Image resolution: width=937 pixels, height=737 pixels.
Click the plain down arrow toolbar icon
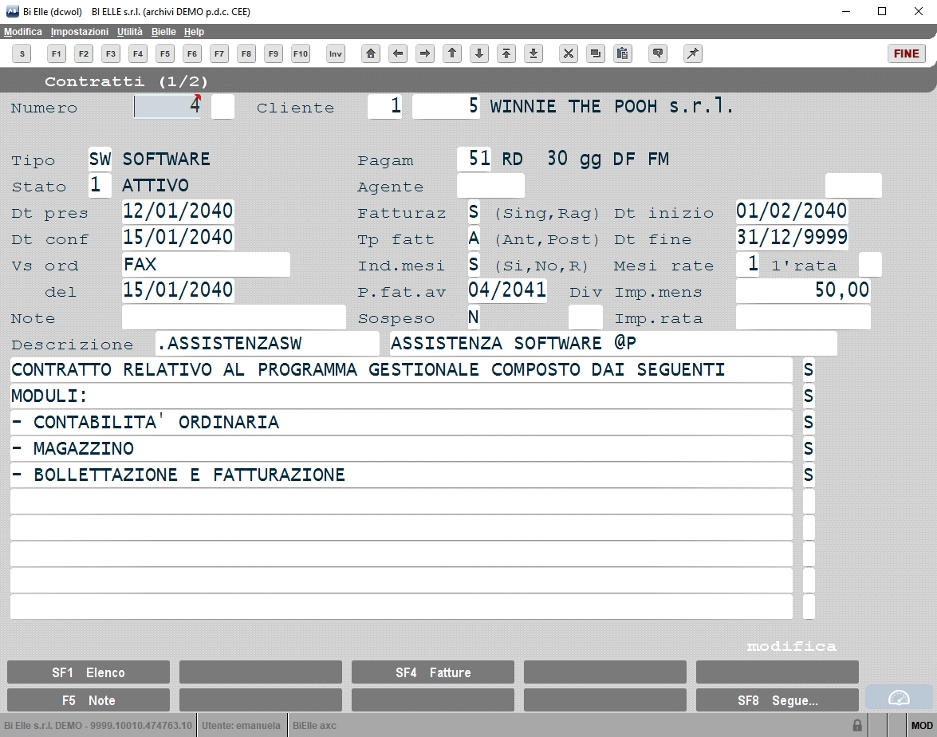tap(479, 54)
